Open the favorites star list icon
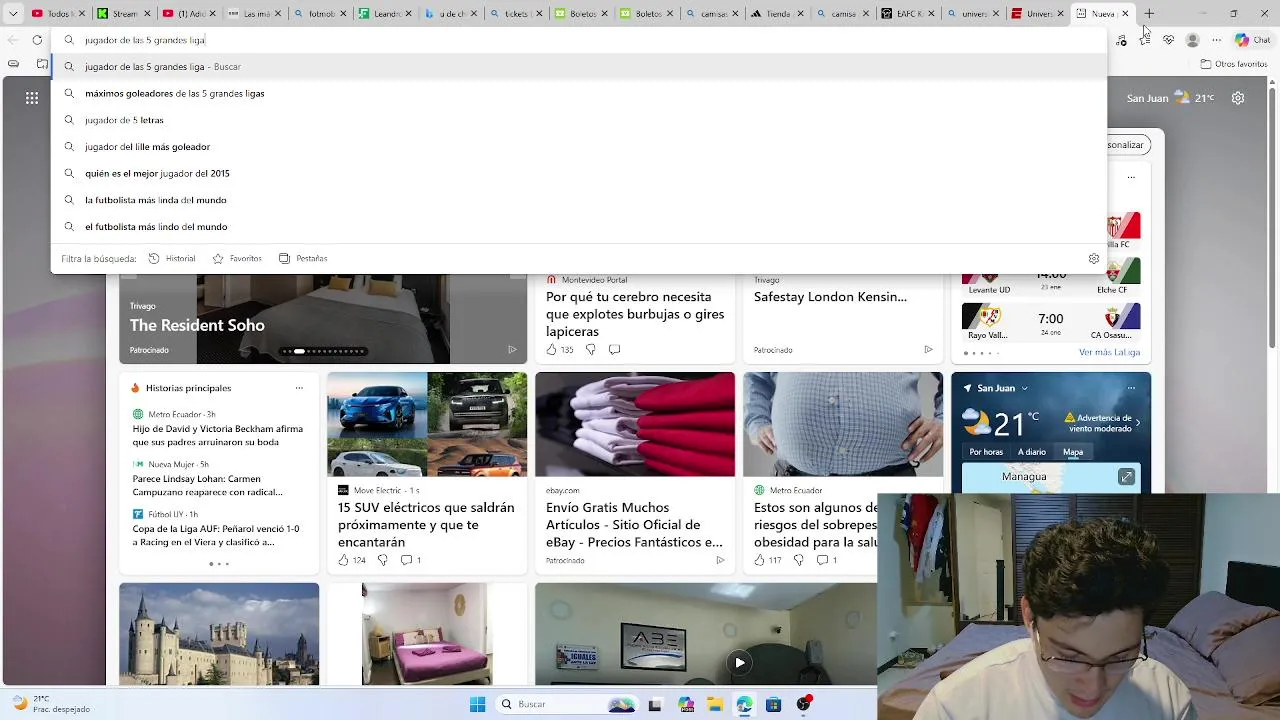The width and height of the screenshot is (1280, 720). [1145, 40]
